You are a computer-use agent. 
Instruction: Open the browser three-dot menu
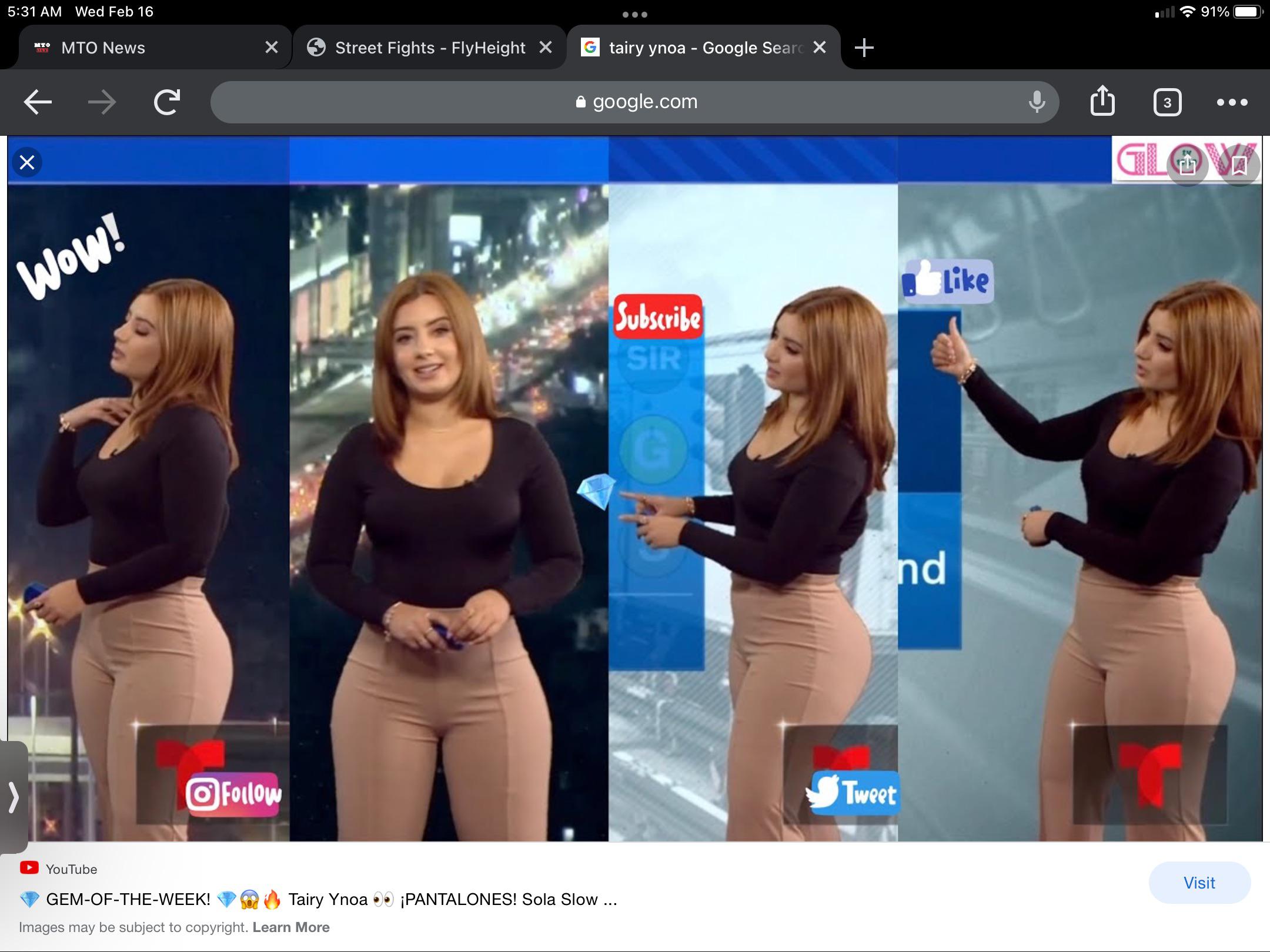pos(1232,102)
